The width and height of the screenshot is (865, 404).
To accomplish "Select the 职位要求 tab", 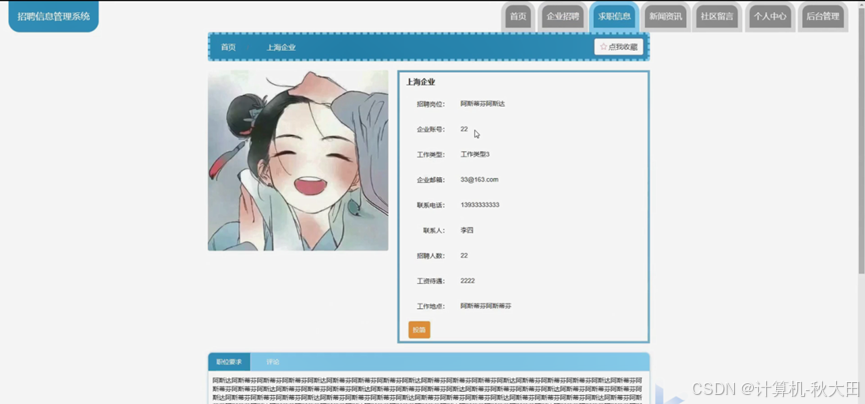I will (229, 362).
